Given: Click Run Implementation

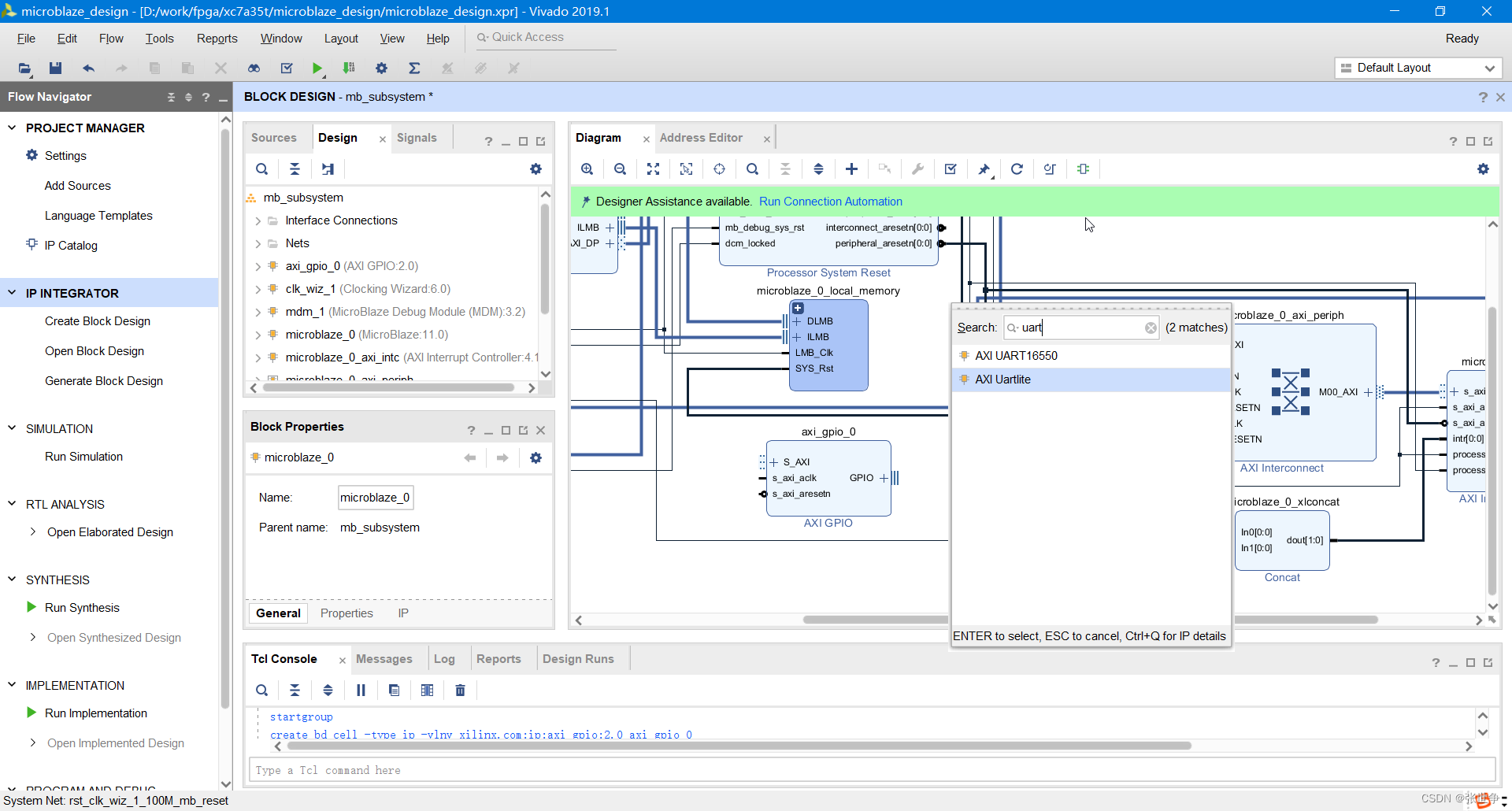Looking at the screenshot, I should tap(96, 713).
